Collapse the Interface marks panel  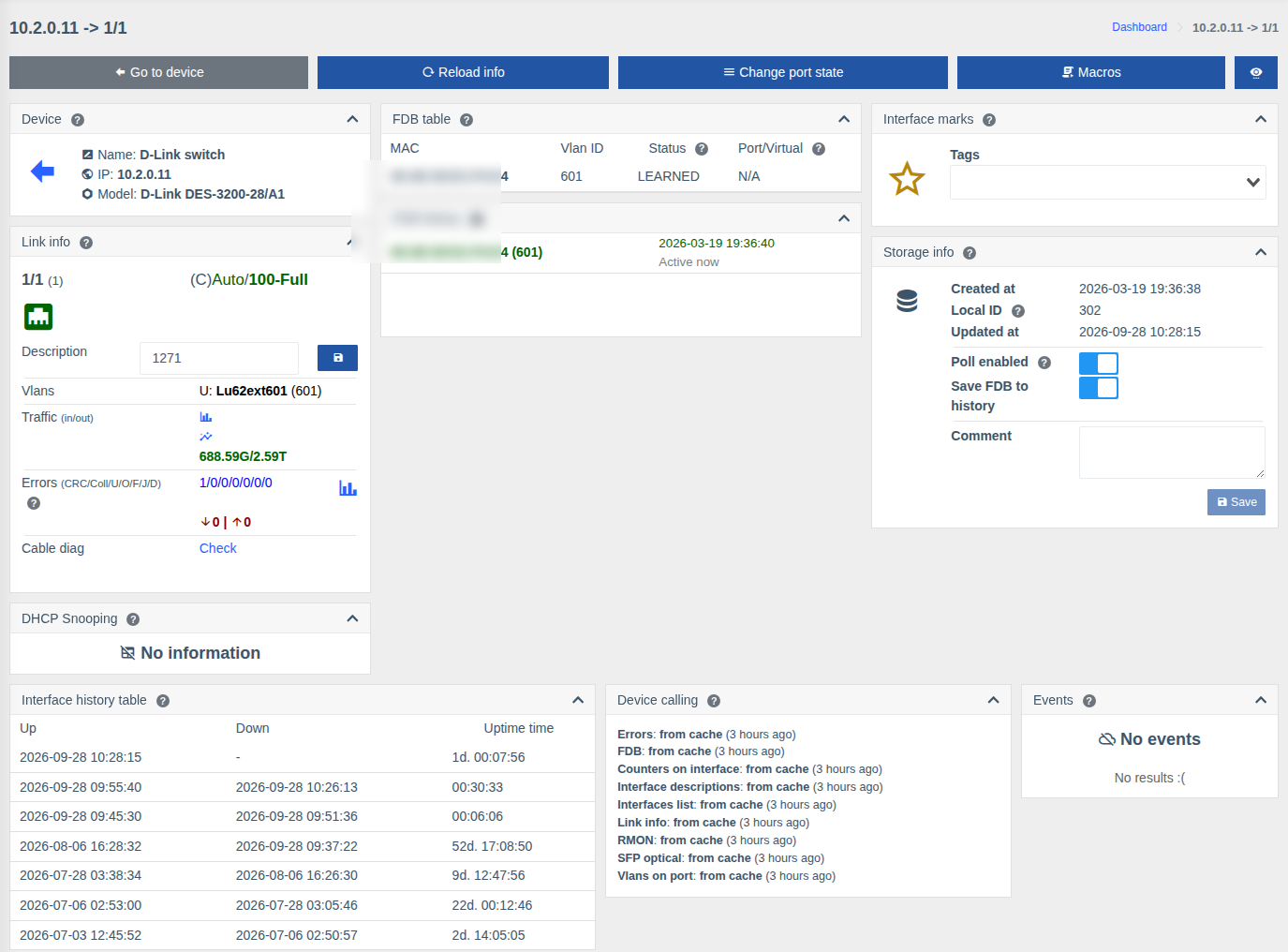[x=1261, y=119]
